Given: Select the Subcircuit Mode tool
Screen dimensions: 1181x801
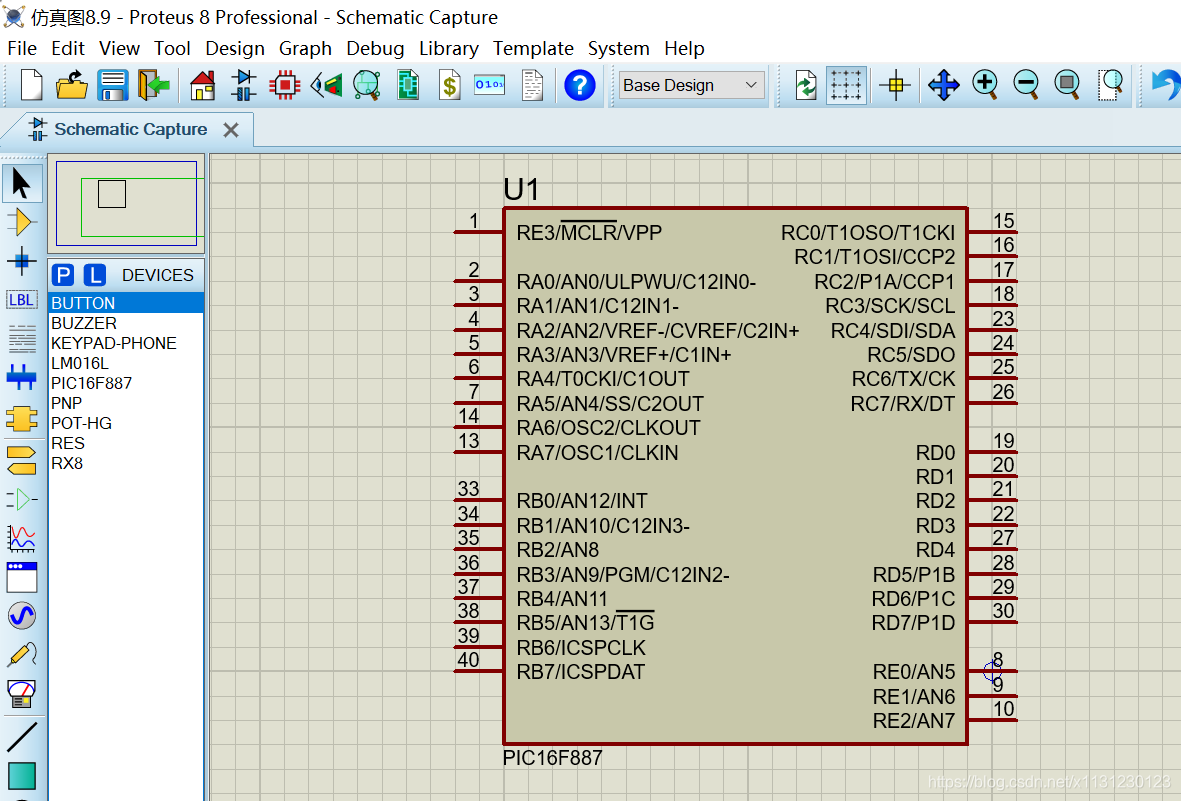Looking at the screenshot, I should (21, 417).
